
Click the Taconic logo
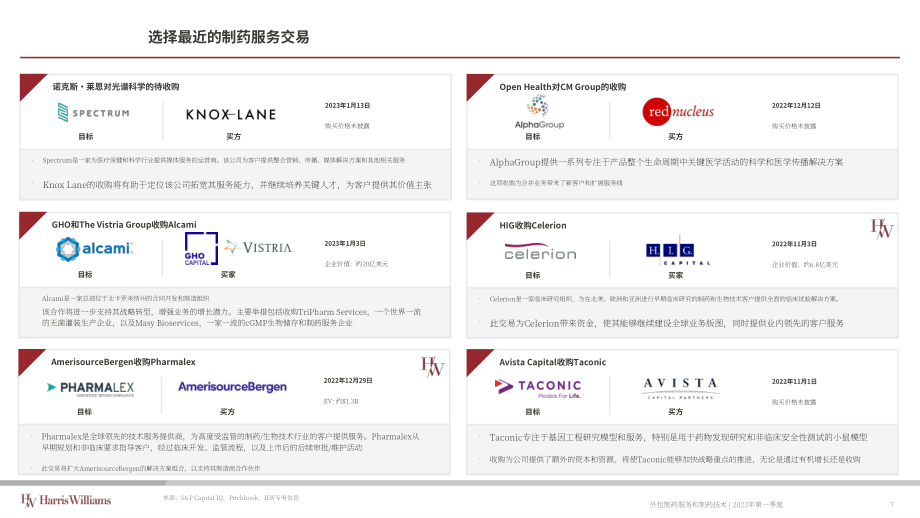[537, 388]
